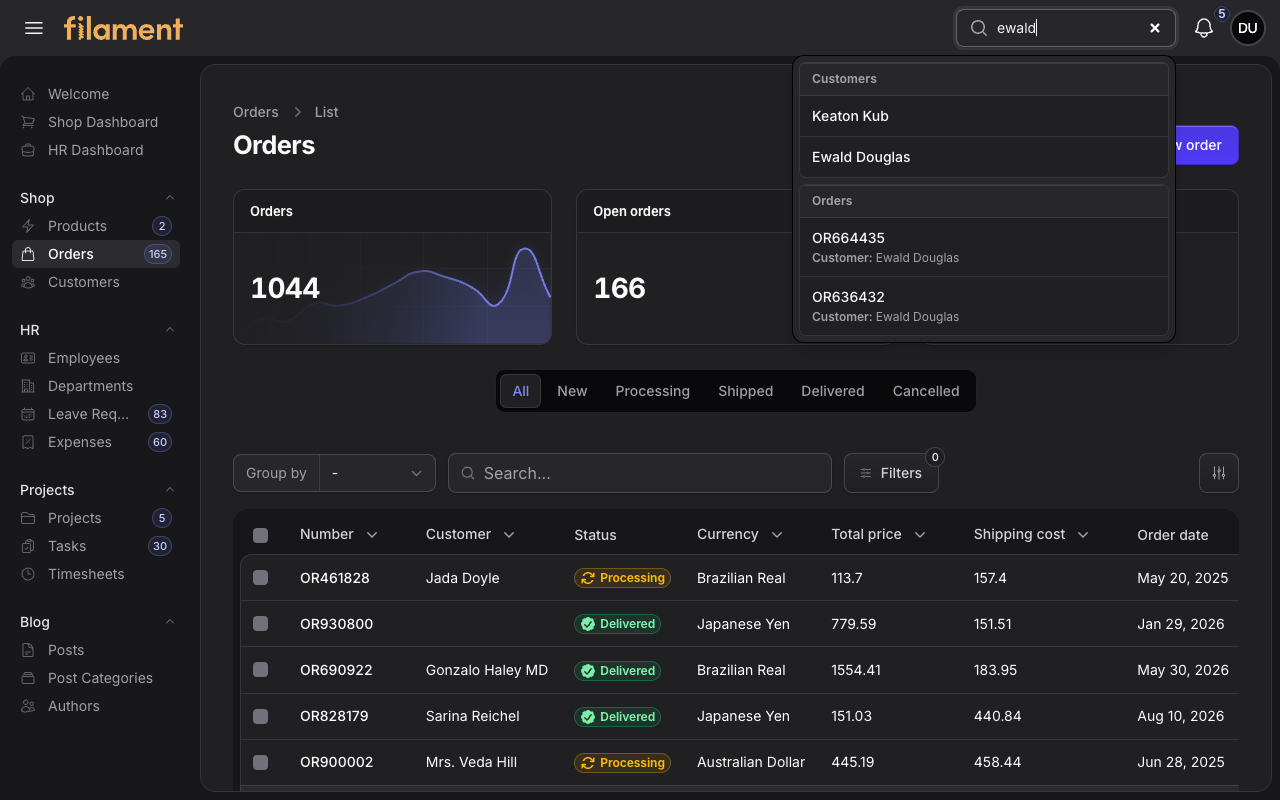
Task: Open the Customers sidebar item
Action: tap(96, 282)
